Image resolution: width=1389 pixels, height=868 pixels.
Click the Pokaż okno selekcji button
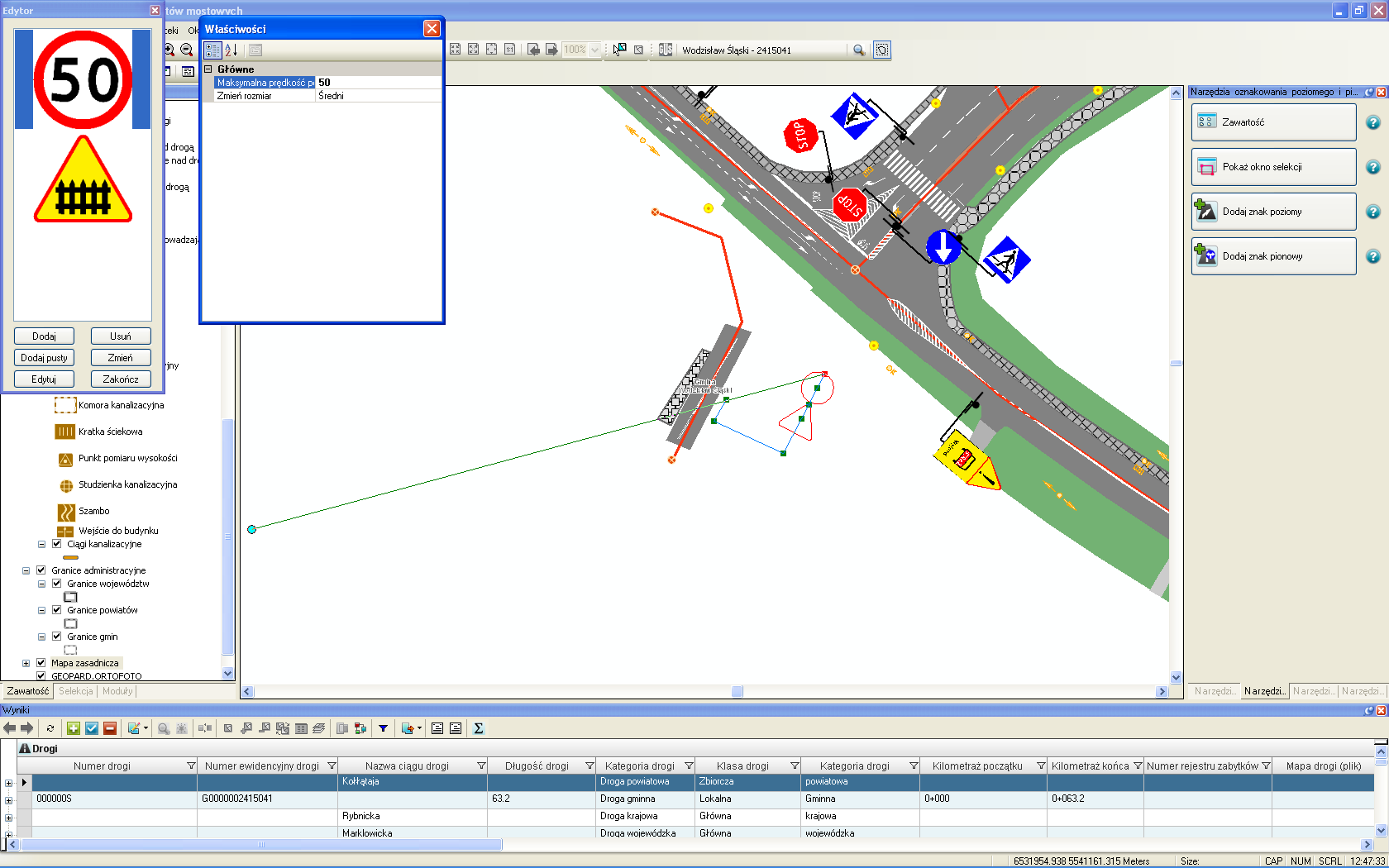1273,167
